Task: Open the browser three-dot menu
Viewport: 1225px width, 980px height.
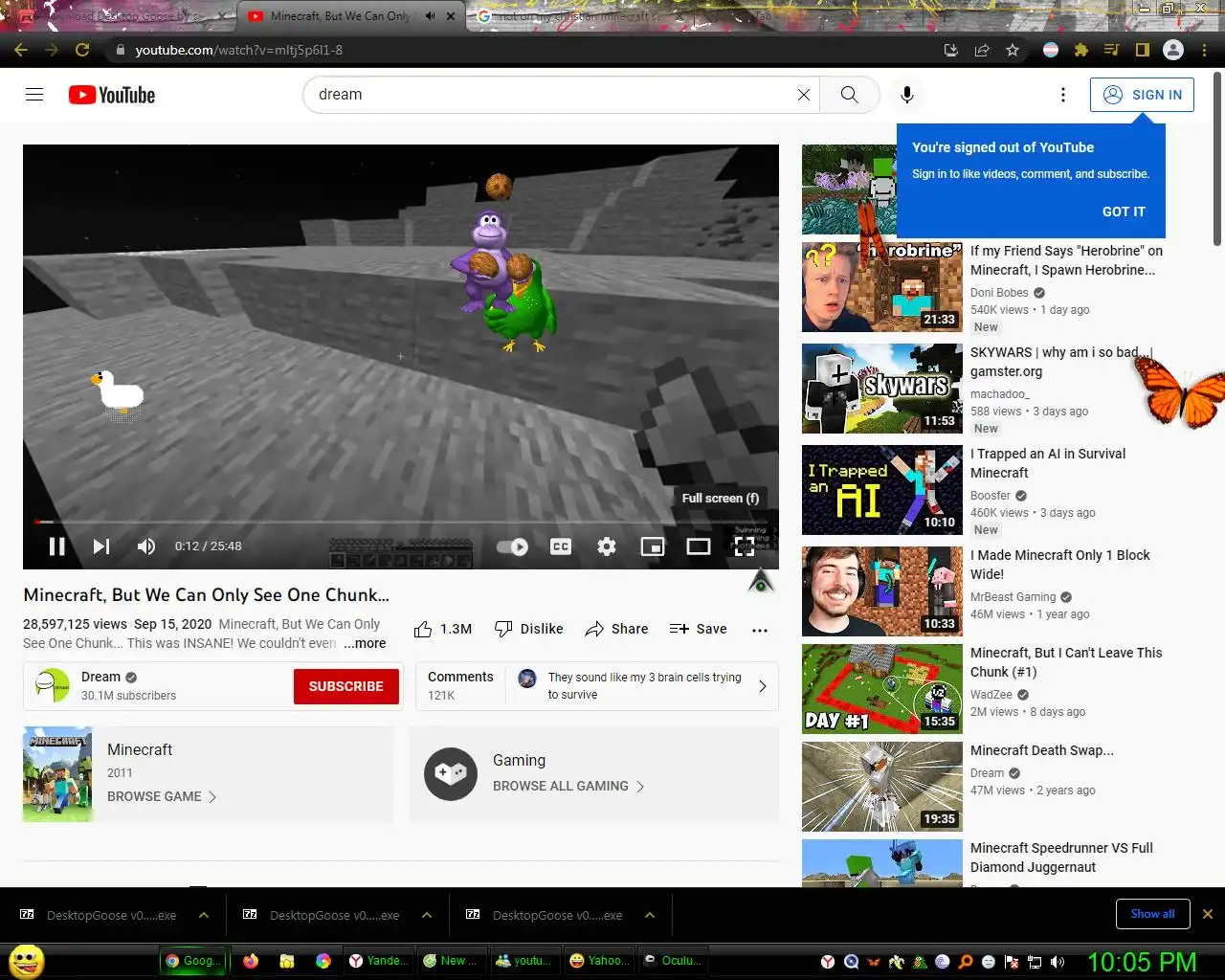Action: click(1204, 50)
